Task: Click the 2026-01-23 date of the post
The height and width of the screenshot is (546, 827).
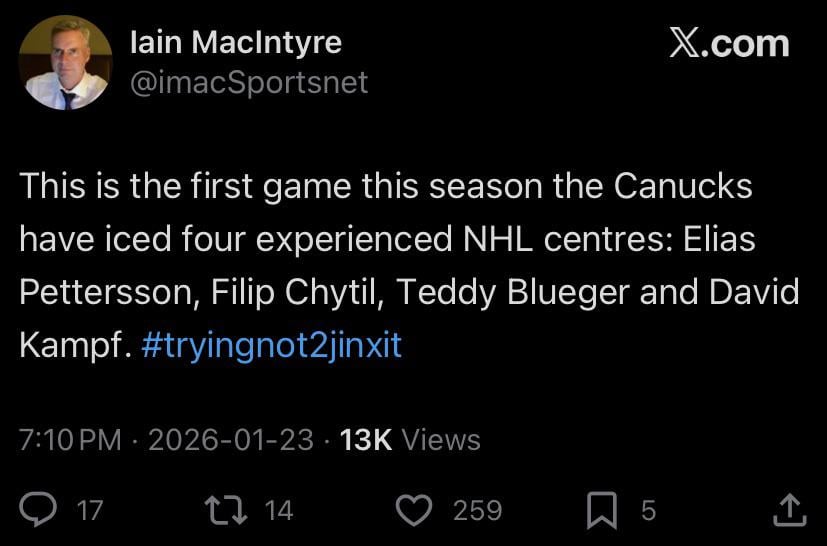Action: [x=231, y=440]
